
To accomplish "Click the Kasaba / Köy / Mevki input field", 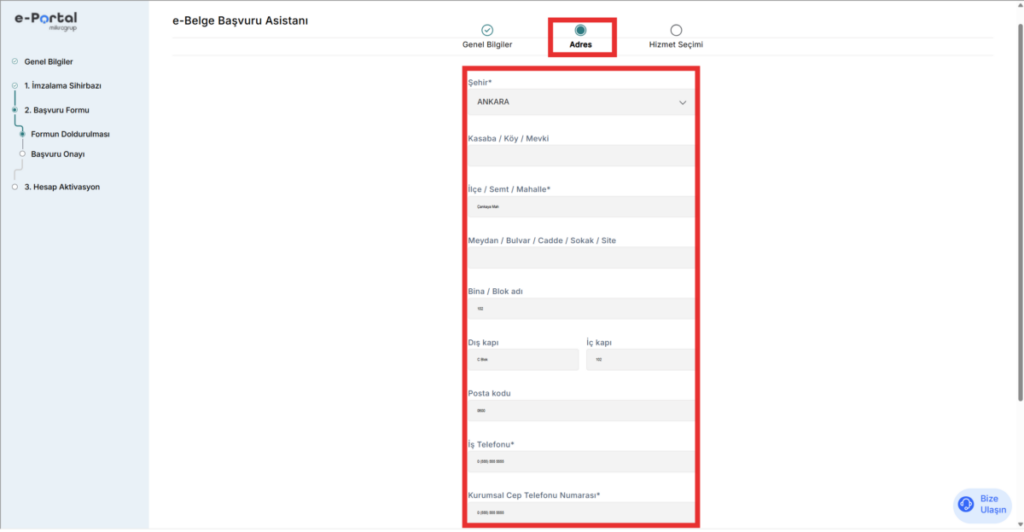I will [x=581, y=155].
